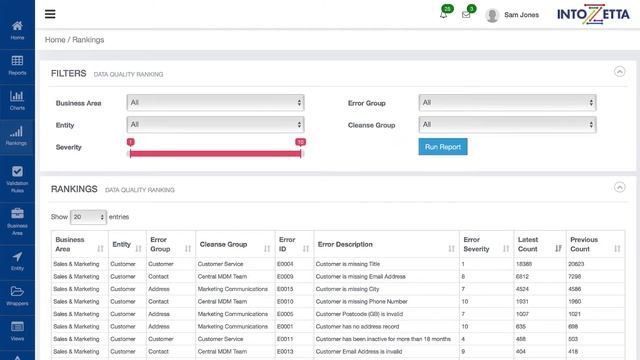This screenshot has width=640, height=360.
Task: Open the Entity filter dropdown
Action: coord(216,124)
